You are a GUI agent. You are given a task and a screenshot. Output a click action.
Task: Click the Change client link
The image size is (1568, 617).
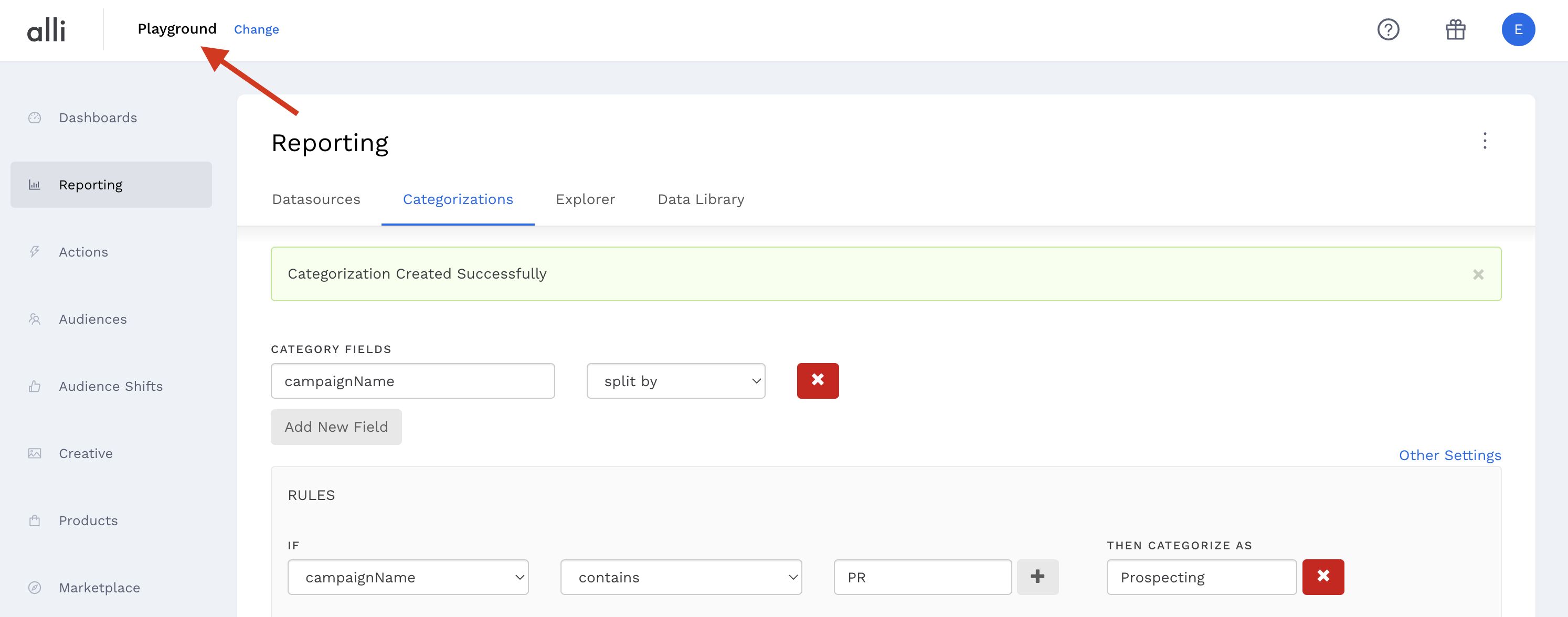[256, 29]
